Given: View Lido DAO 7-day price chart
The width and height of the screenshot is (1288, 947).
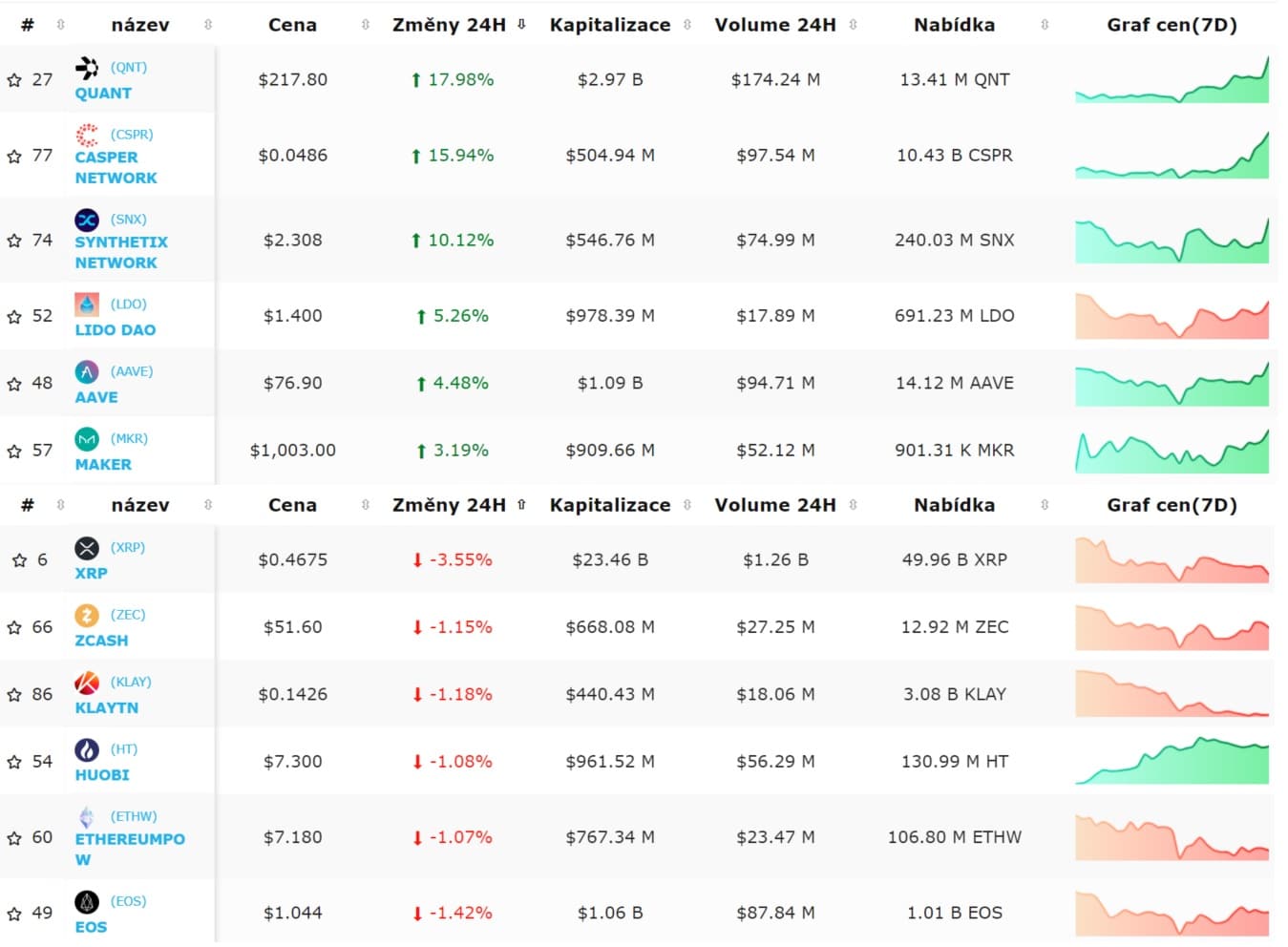Looking at the screenshot, I should coord(1172,316).
